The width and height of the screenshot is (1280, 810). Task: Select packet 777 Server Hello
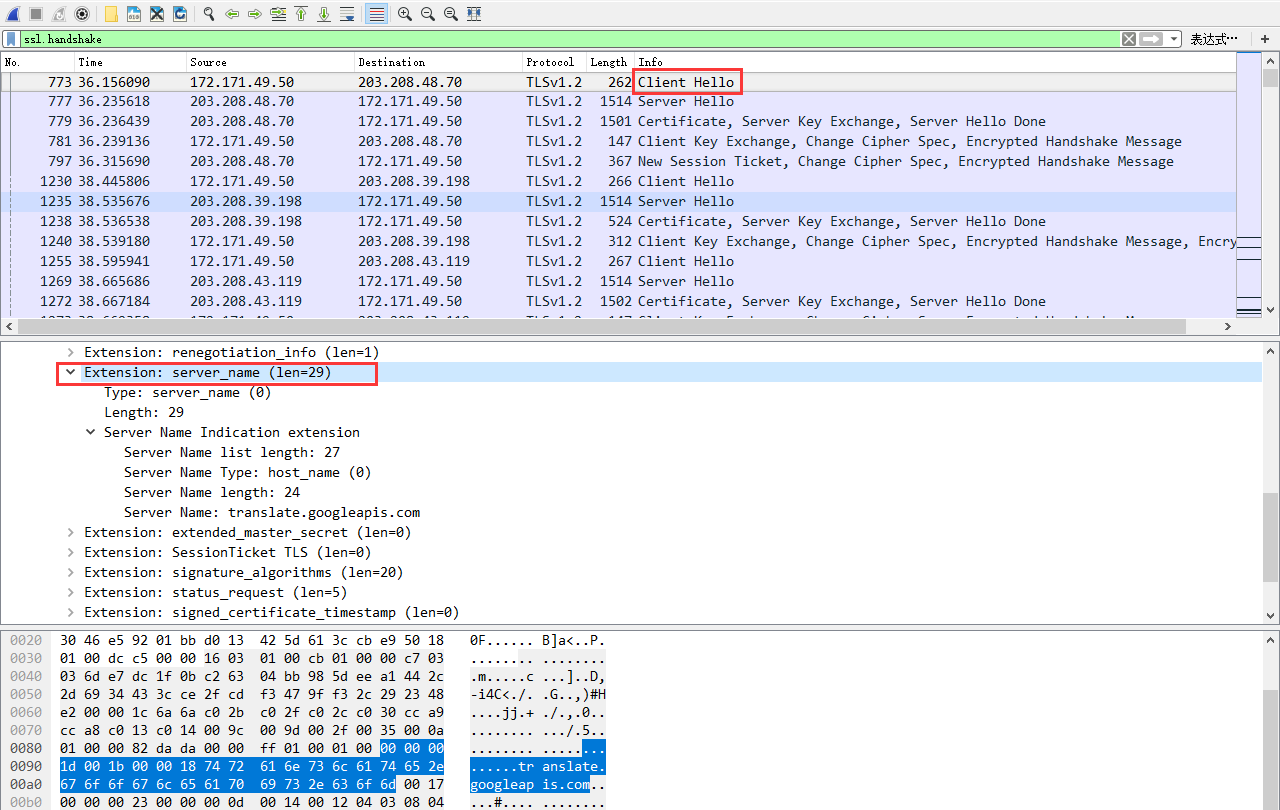[619, 102]
